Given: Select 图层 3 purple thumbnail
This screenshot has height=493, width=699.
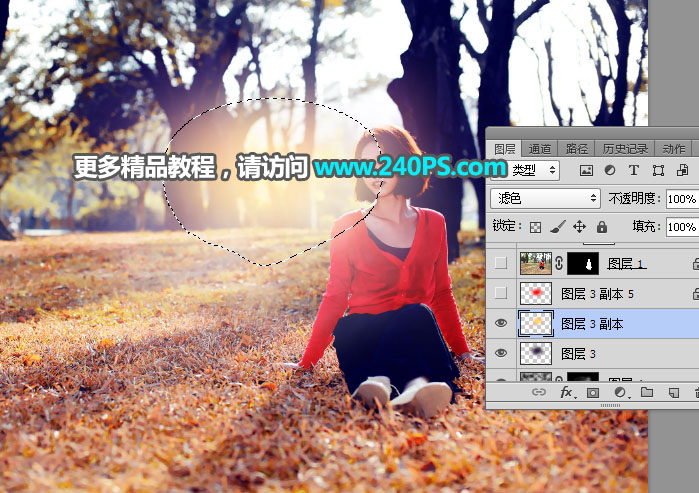Looking at the screenshot, I should click(536, 353).
